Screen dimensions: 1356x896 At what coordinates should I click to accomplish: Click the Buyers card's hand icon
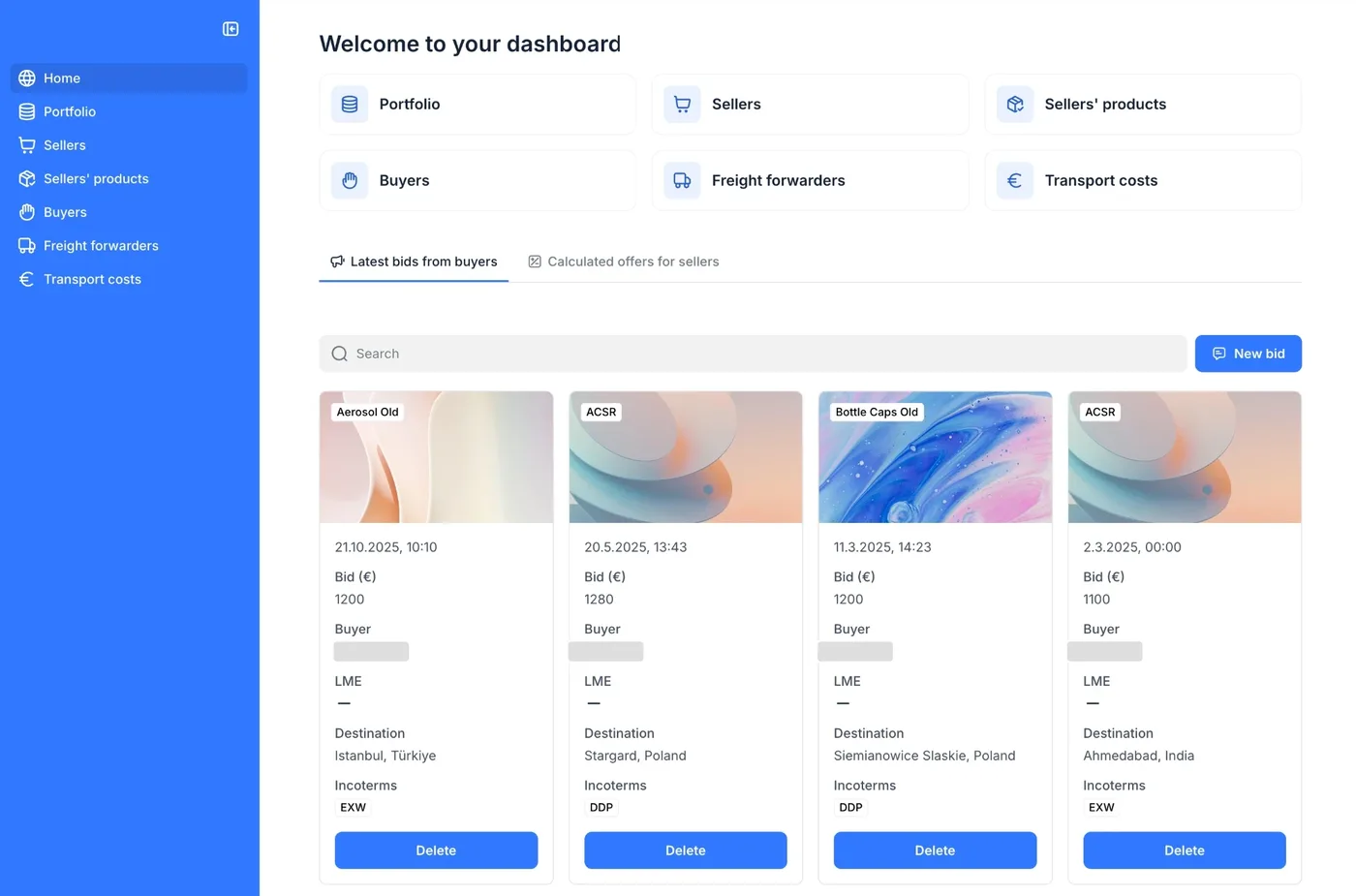350,180
